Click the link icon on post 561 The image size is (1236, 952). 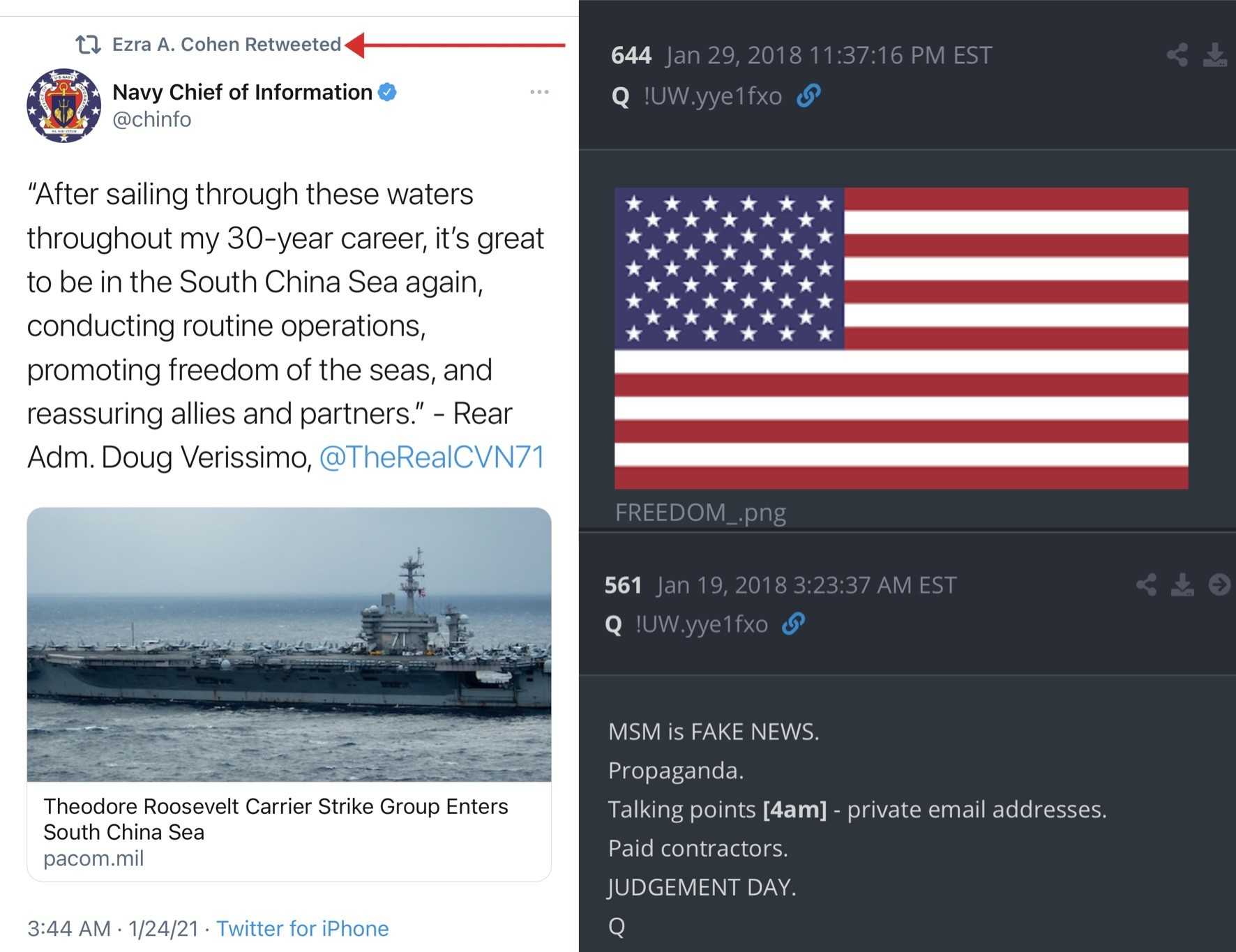click(x=794, y=624)
